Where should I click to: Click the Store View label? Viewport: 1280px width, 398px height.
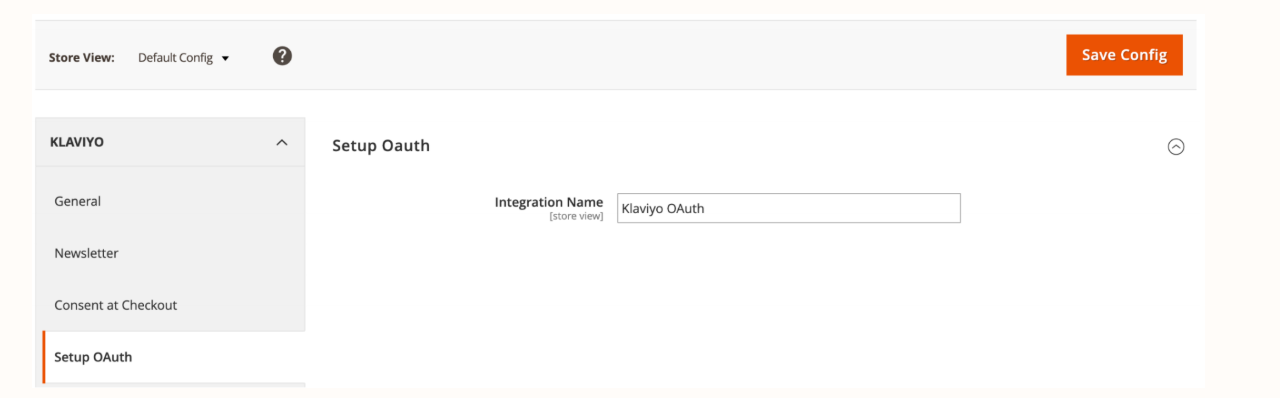(82, 58)
